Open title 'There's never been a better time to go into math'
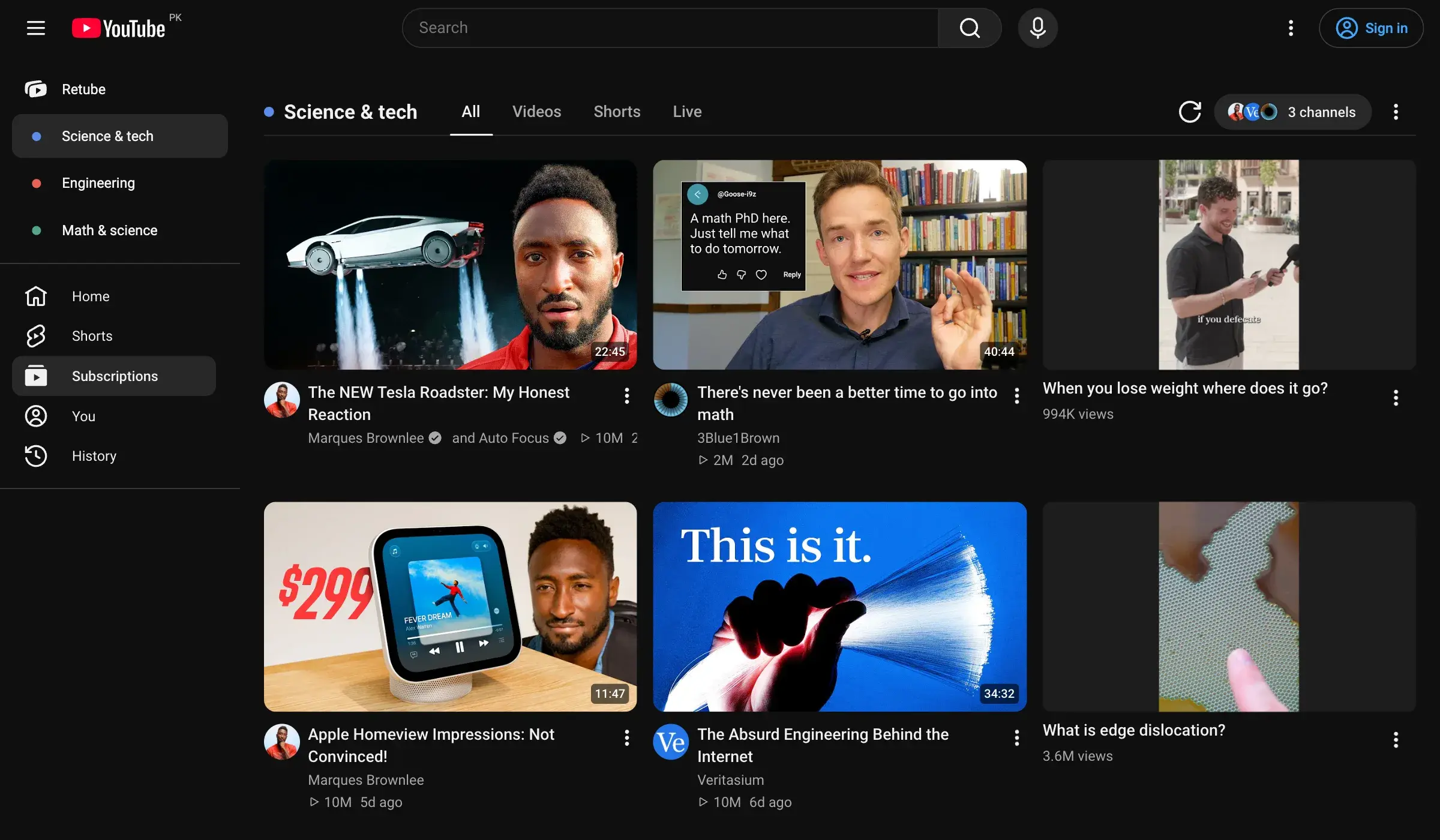Viewport: 1440px width, 840px height. pyautogui.click(x=847, y=403)
